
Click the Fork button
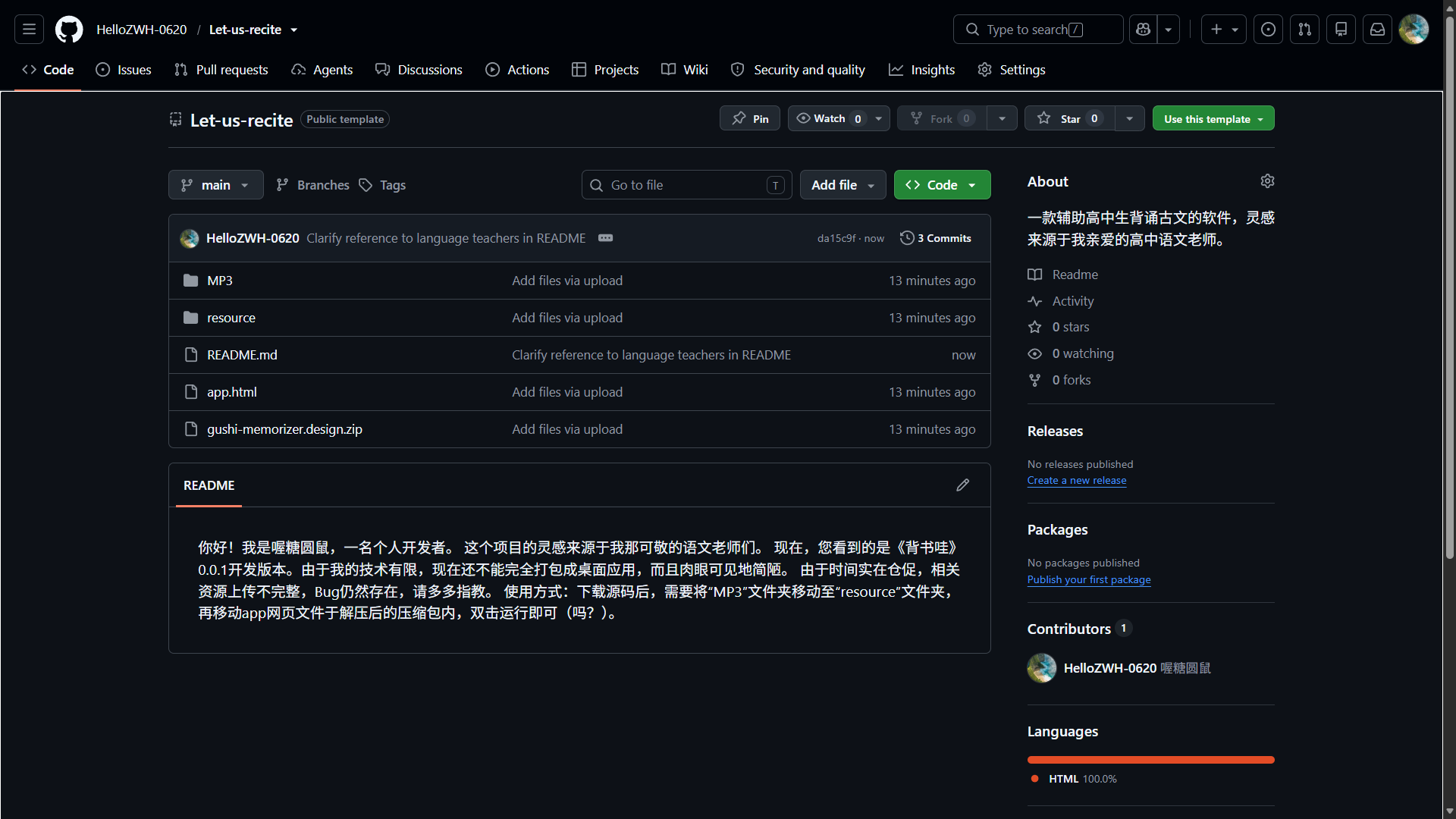942,118
